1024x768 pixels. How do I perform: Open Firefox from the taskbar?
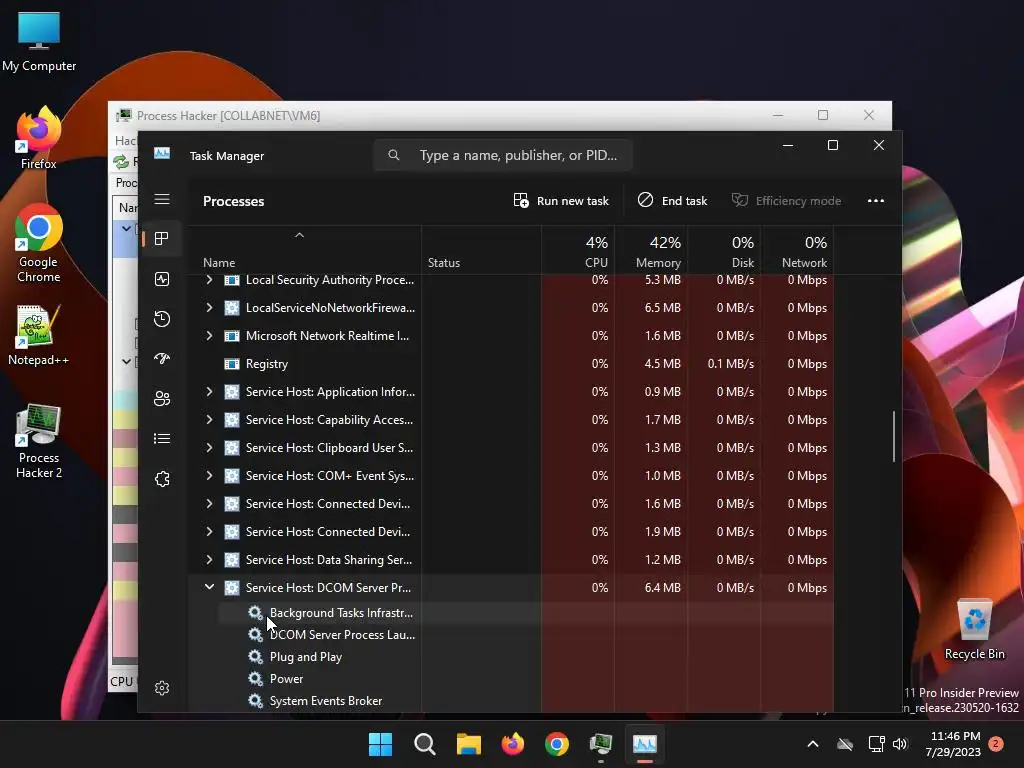pyautogui.click(x=513, y=744)
